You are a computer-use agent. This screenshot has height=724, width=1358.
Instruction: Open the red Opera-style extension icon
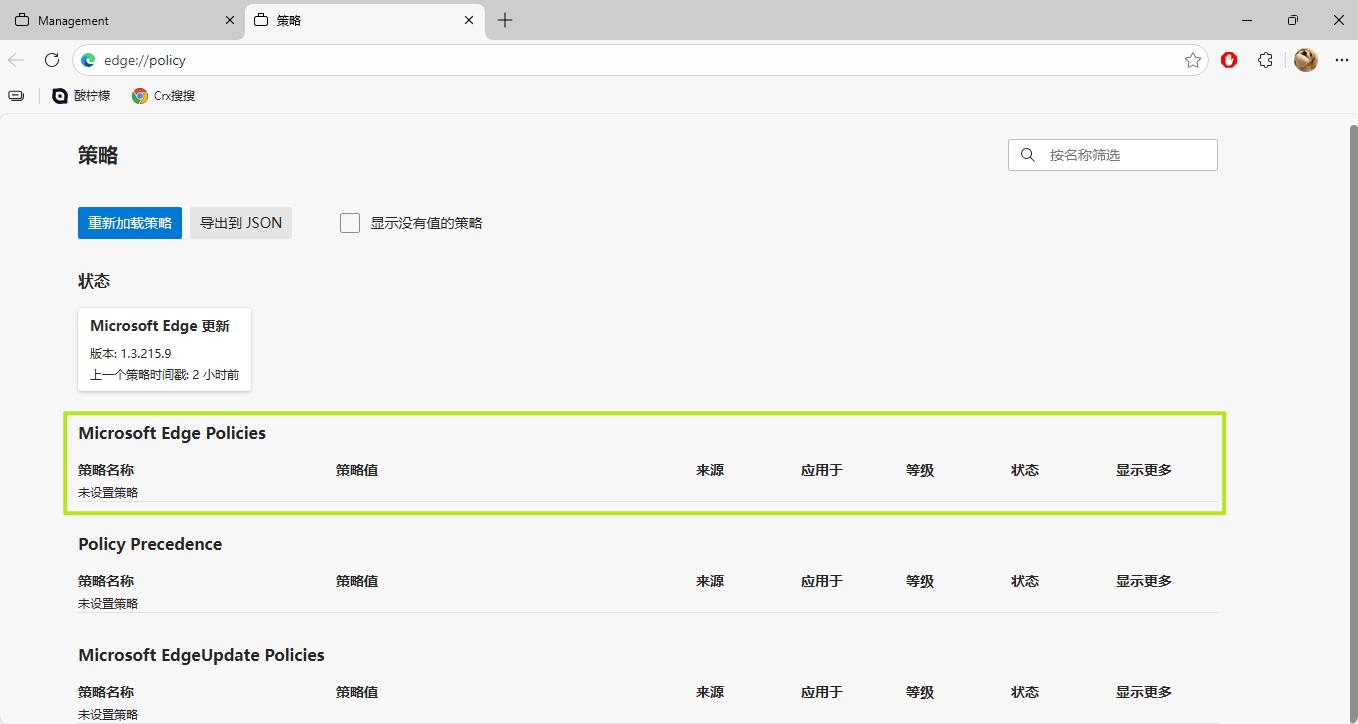coord(1229,60)
